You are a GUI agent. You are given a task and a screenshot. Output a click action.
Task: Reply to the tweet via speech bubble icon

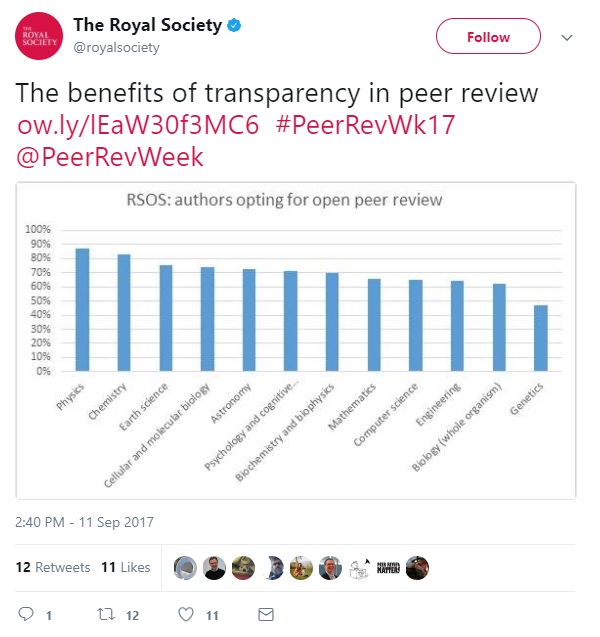click(27, 613)
